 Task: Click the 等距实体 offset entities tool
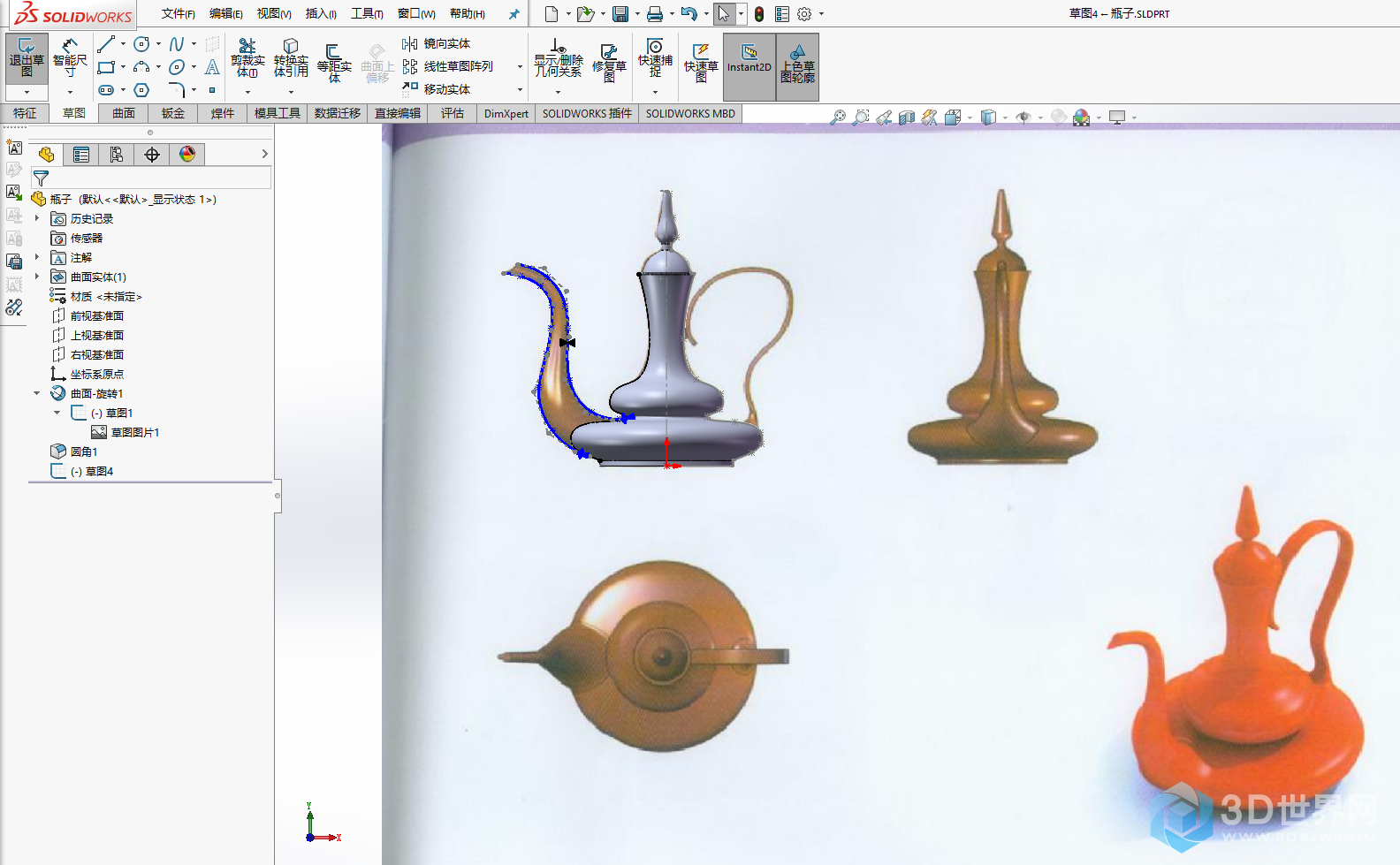[x=334, y=62]
